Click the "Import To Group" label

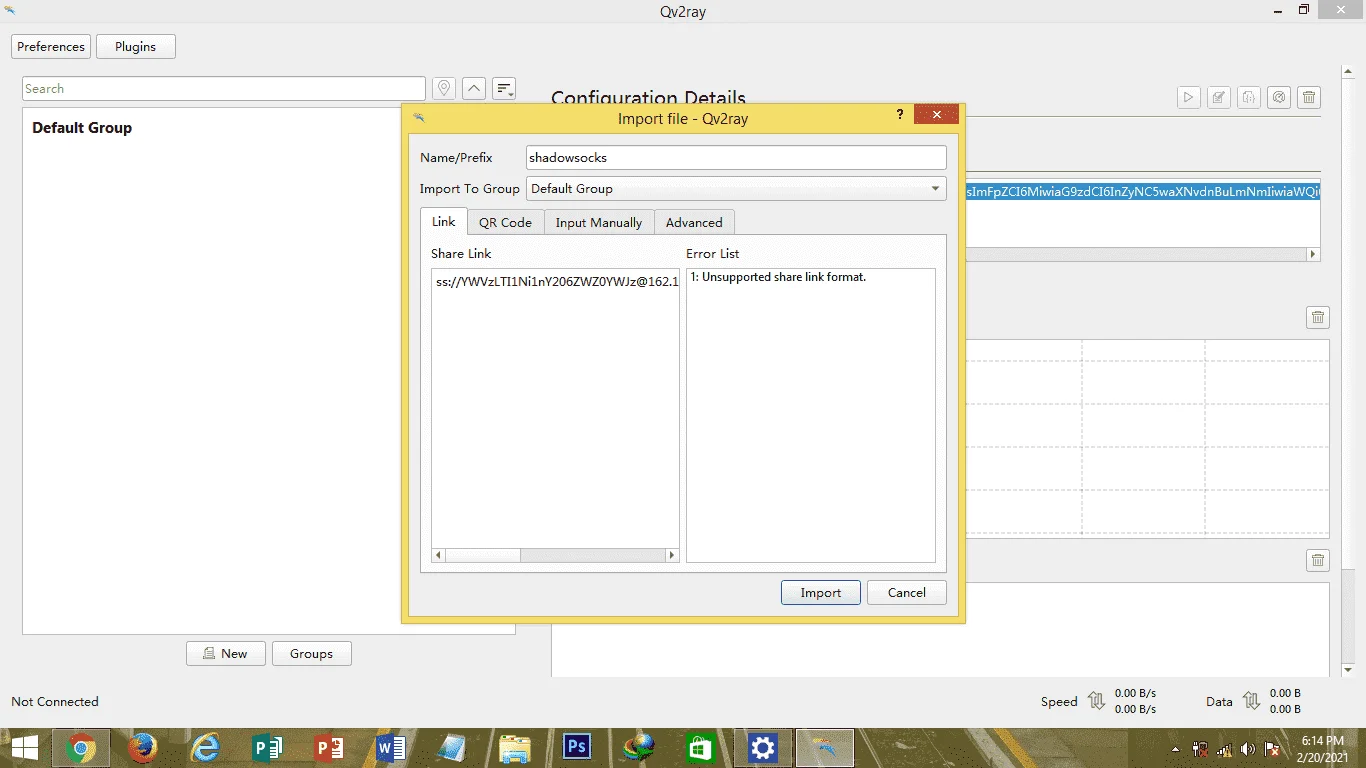[x=470, y=188]
